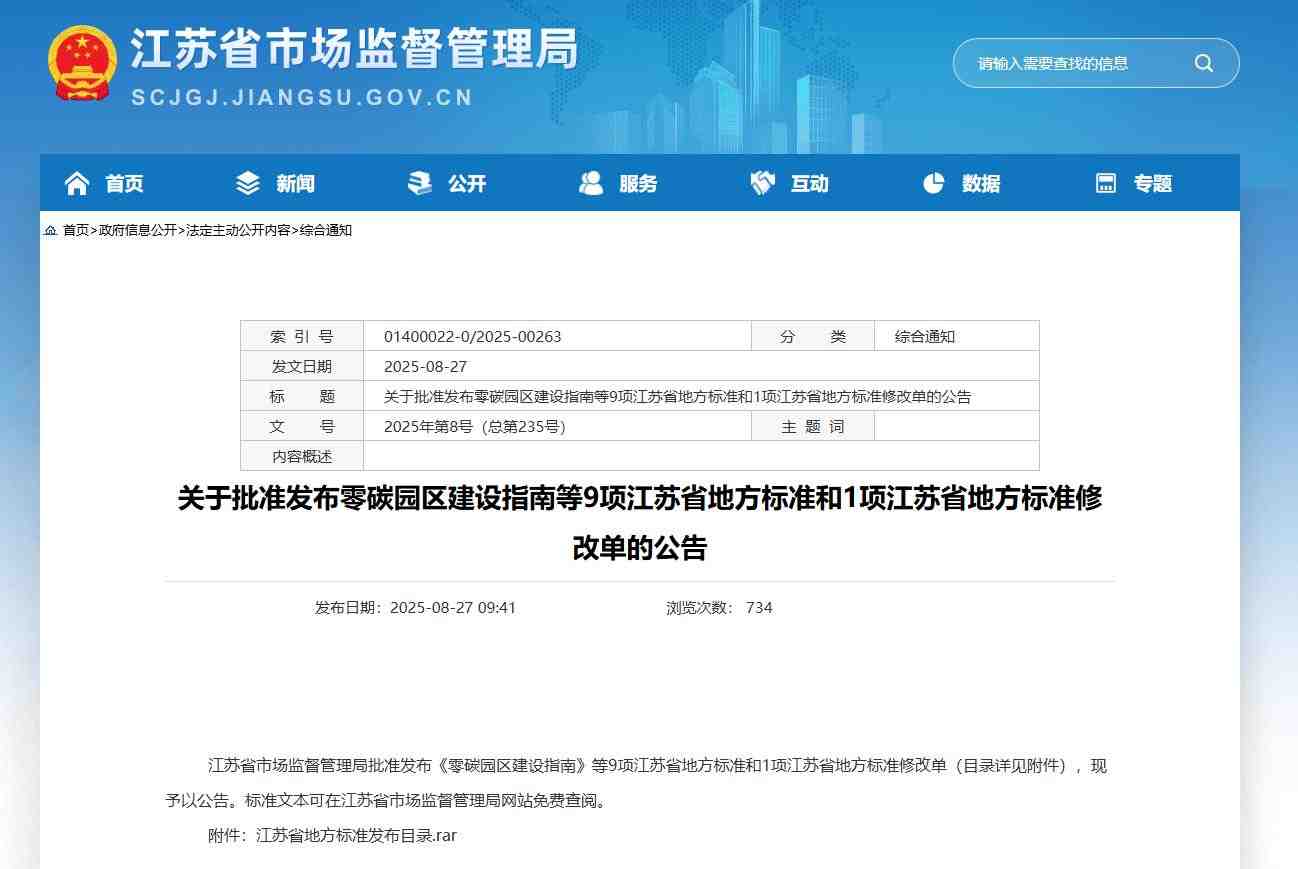This screenshot has width=1298, height=869.
Task: Click the site title 江苏省市场监督管理局
Action: (x=355, y=48)
